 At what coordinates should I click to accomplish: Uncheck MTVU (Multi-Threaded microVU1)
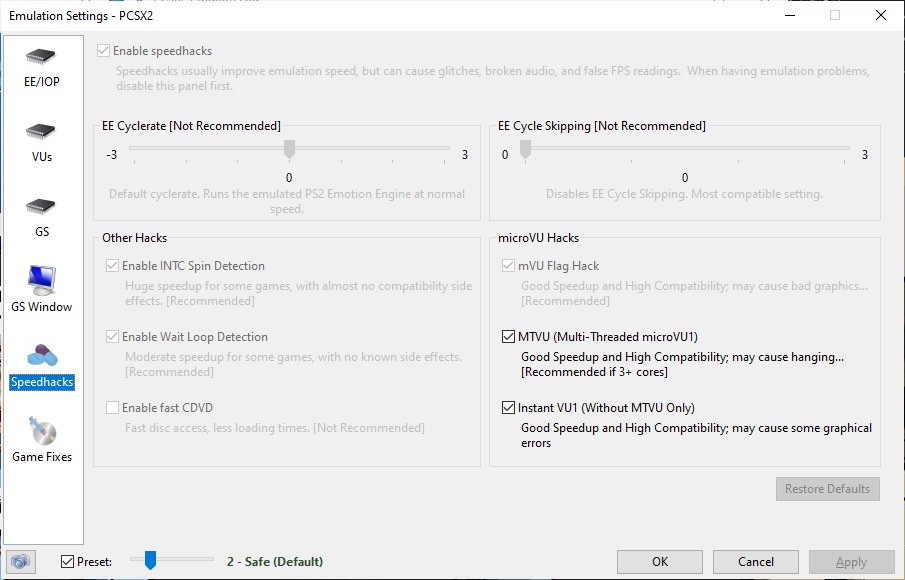point(508,337)
